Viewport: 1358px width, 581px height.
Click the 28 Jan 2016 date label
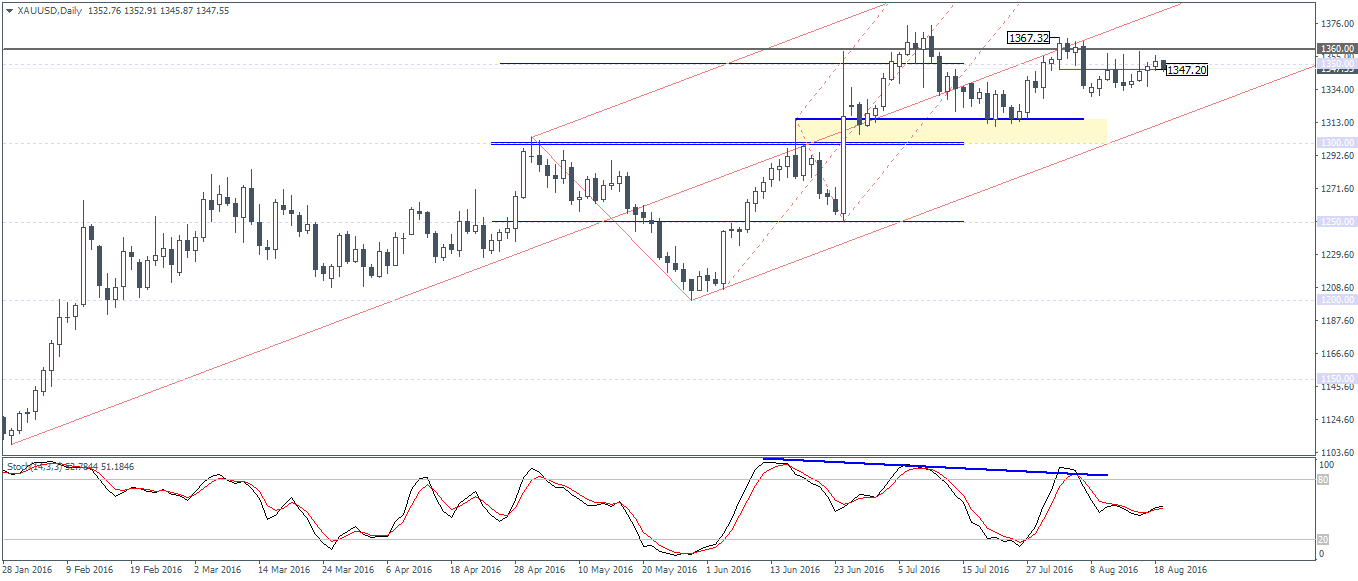28,570
